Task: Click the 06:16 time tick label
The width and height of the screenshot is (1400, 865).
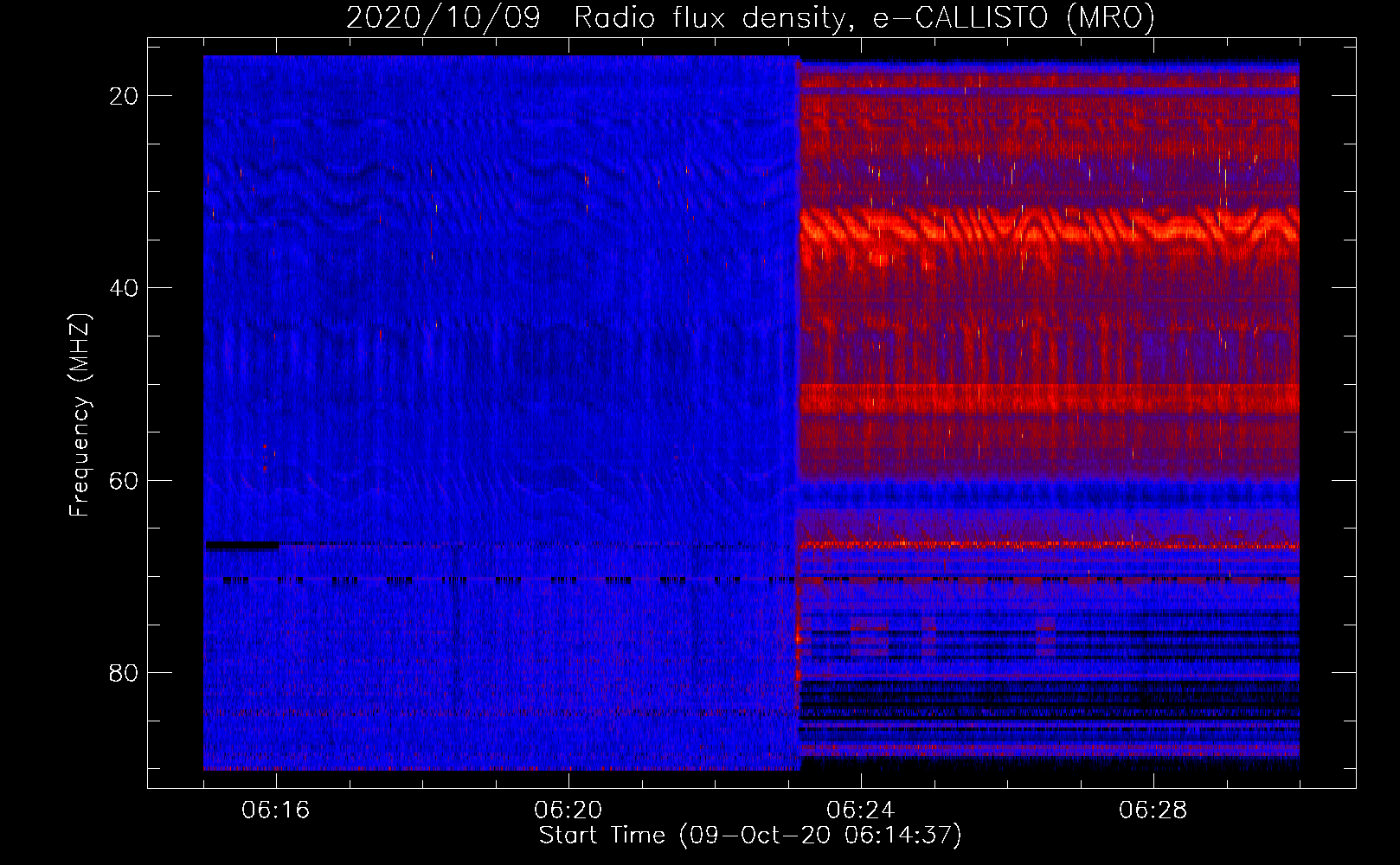Action: coord(276,811)
